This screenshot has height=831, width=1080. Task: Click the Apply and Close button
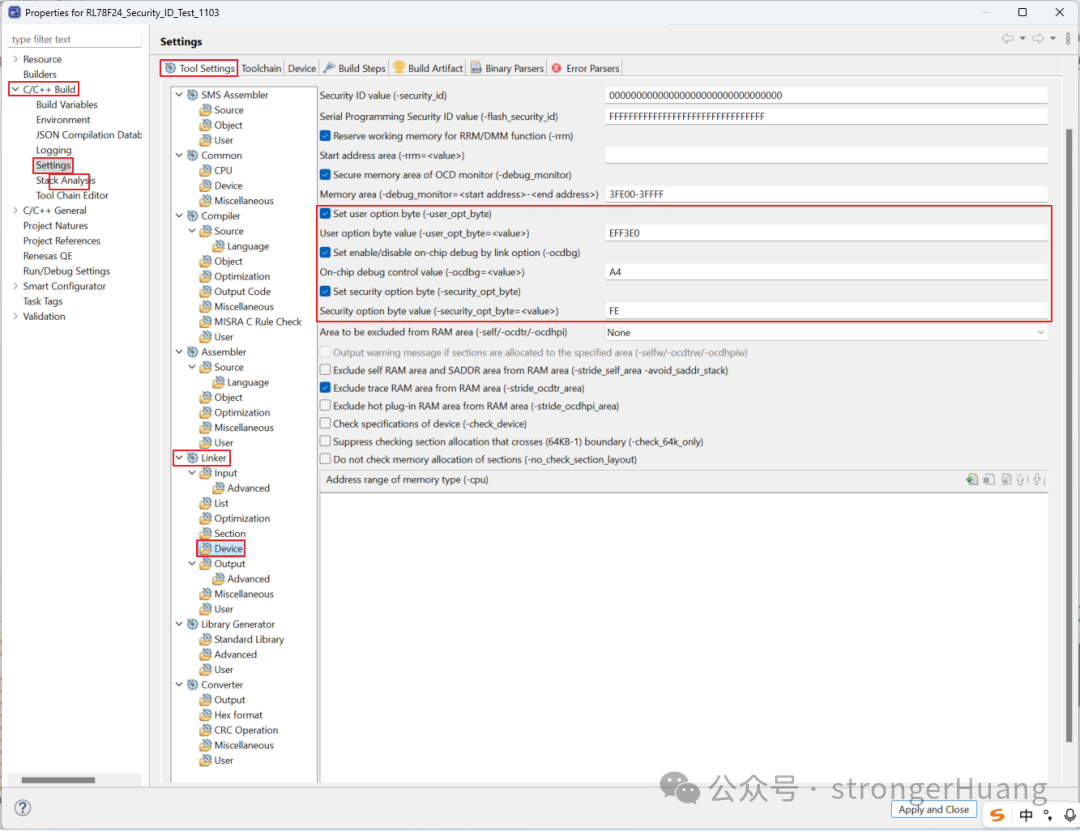933,809
